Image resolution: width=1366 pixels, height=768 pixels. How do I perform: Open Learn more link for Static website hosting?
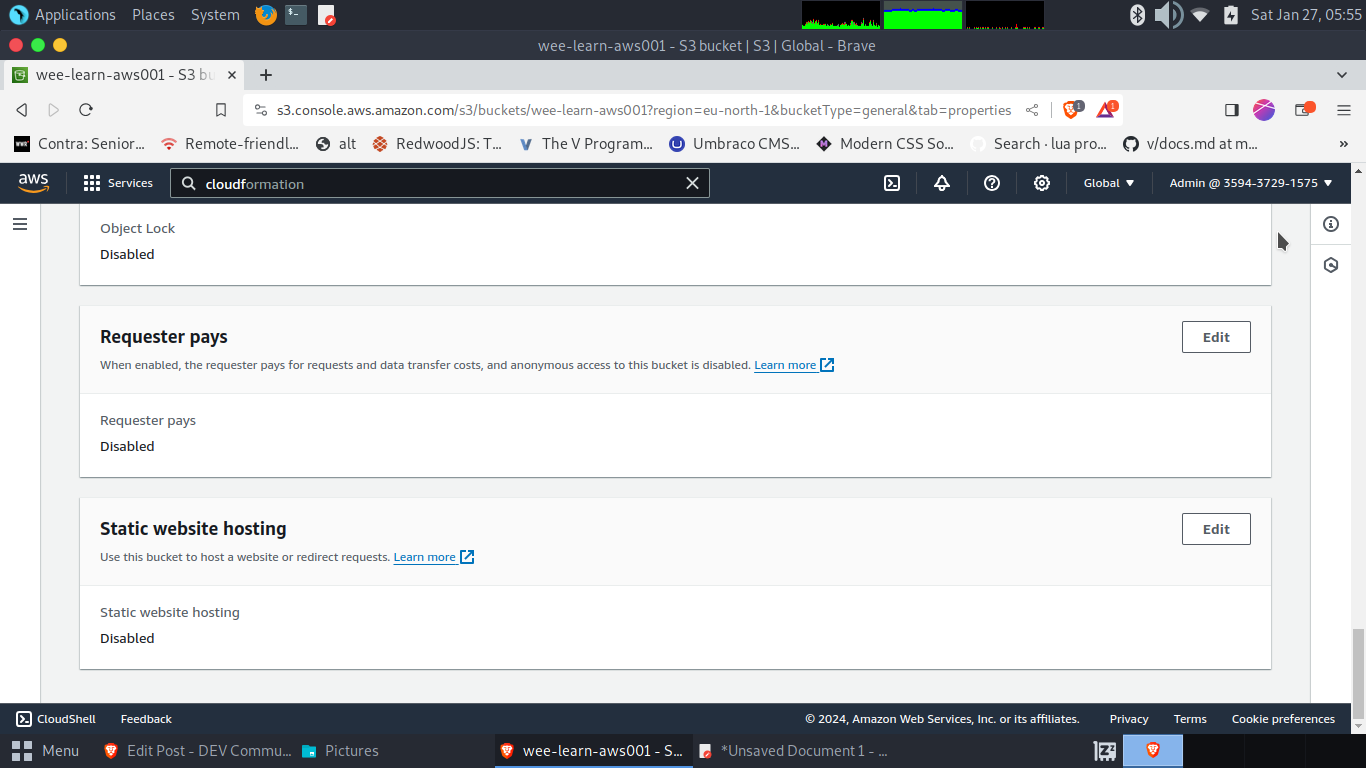coord(434,557)
